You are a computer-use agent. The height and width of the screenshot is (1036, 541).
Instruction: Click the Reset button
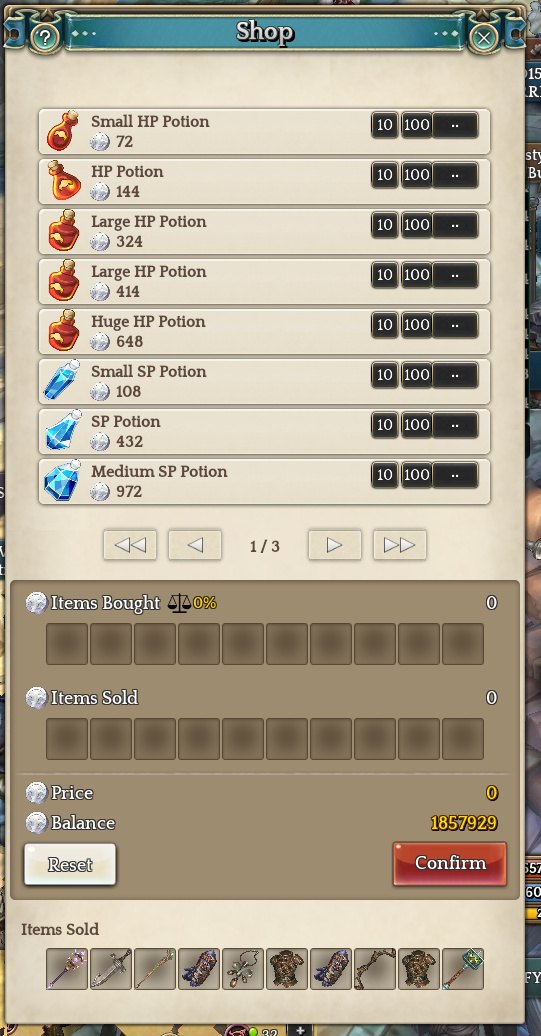[70, 864]
